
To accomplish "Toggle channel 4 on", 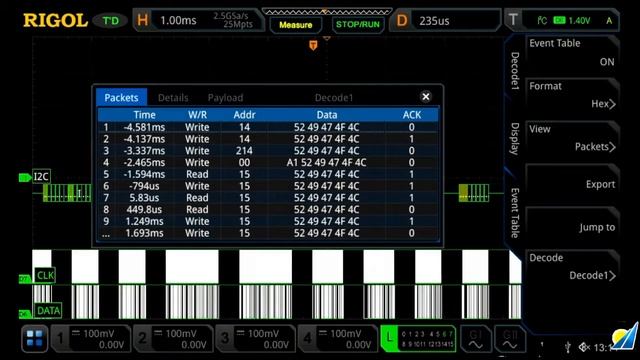I will click(338, 338).
